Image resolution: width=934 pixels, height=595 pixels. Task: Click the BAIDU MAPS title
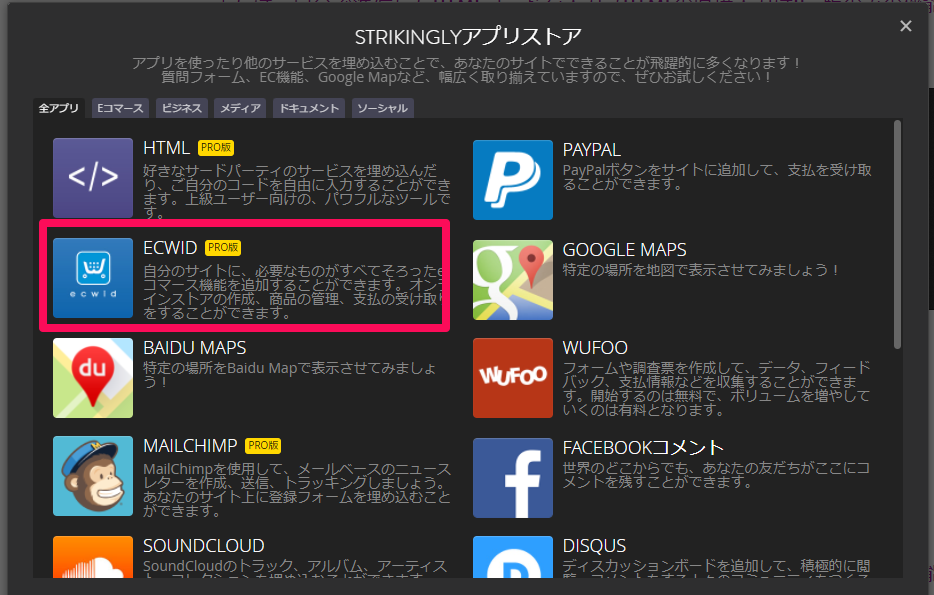tap(195, 348)
